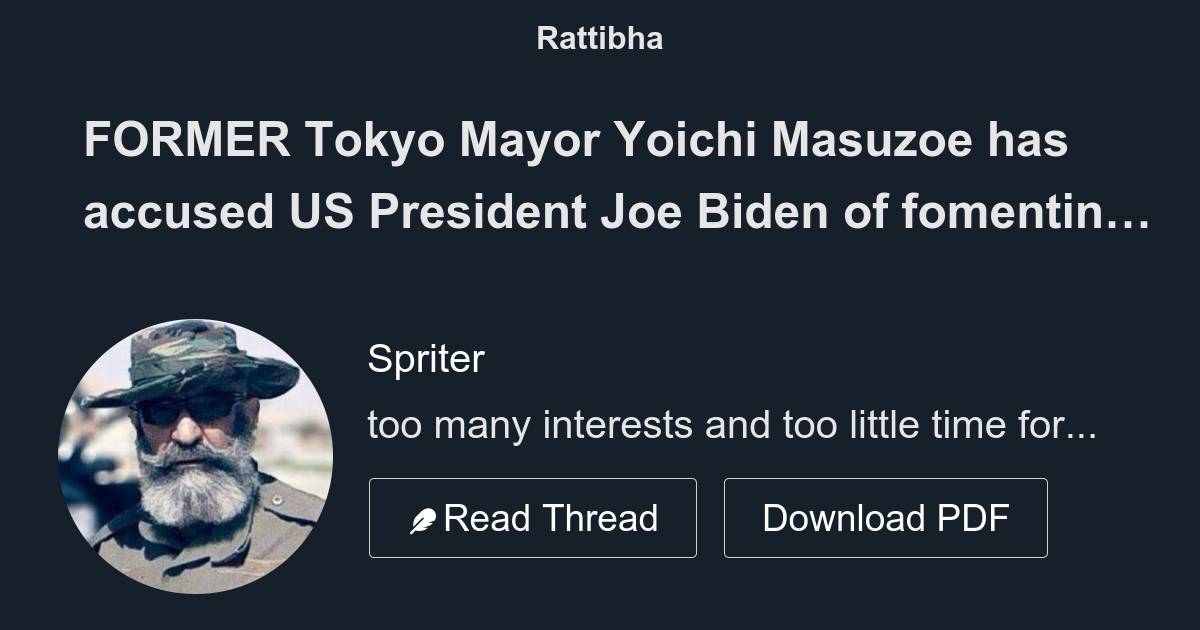Screen dimensions: 1200x630
Task: Click "FORMER Tokyo Mayor" in the headline
Action: [x=264, y=141]
